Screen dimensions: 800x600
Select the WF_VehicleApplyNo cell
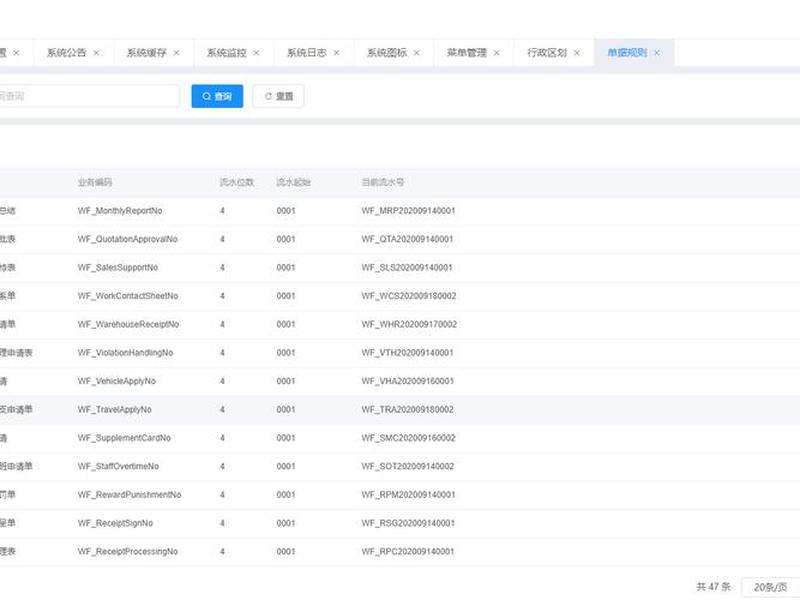click(x=117, y=381)
